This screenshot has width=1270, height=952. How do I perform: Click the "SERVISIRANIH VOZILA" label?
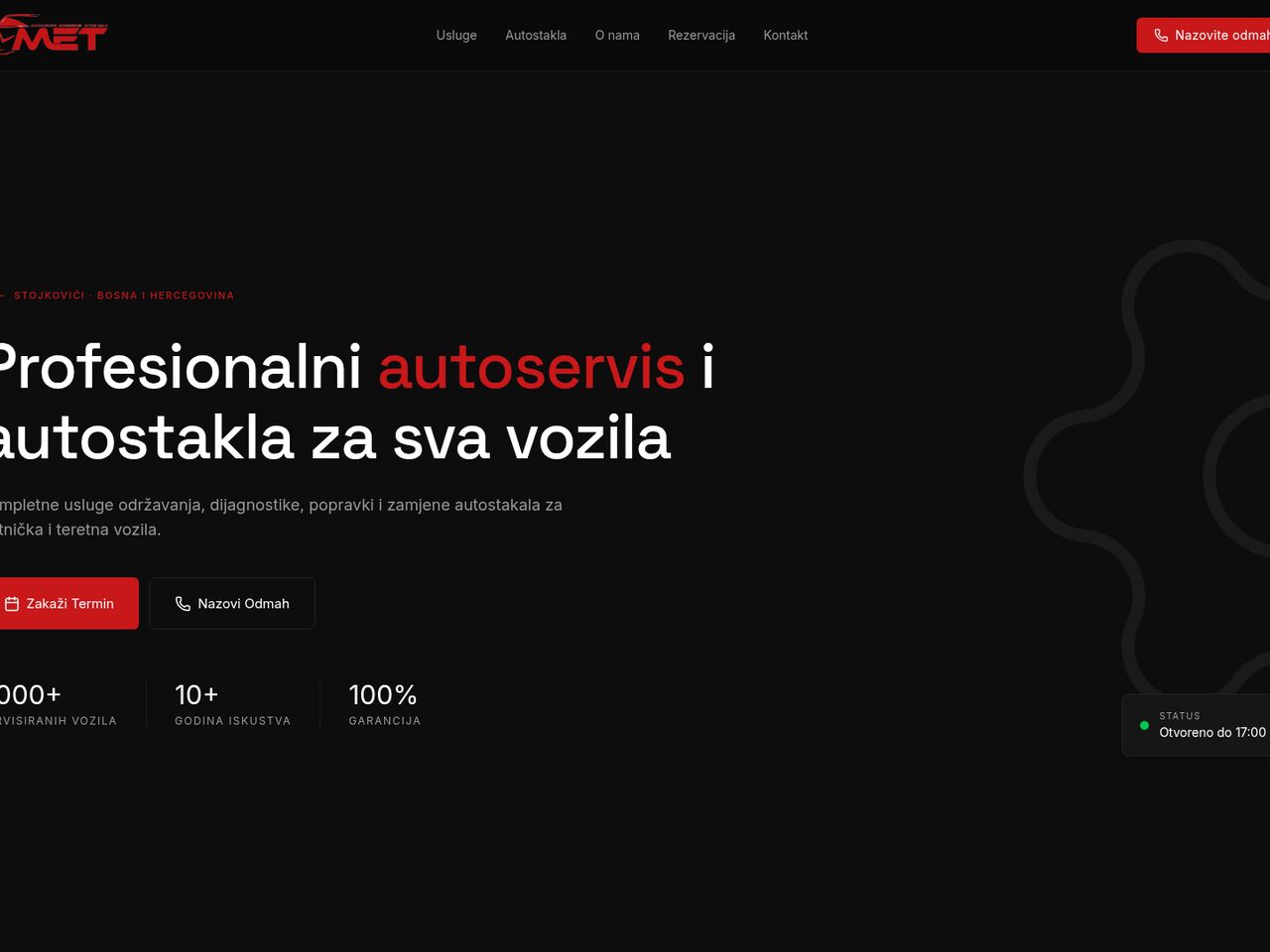click(59, 721)
